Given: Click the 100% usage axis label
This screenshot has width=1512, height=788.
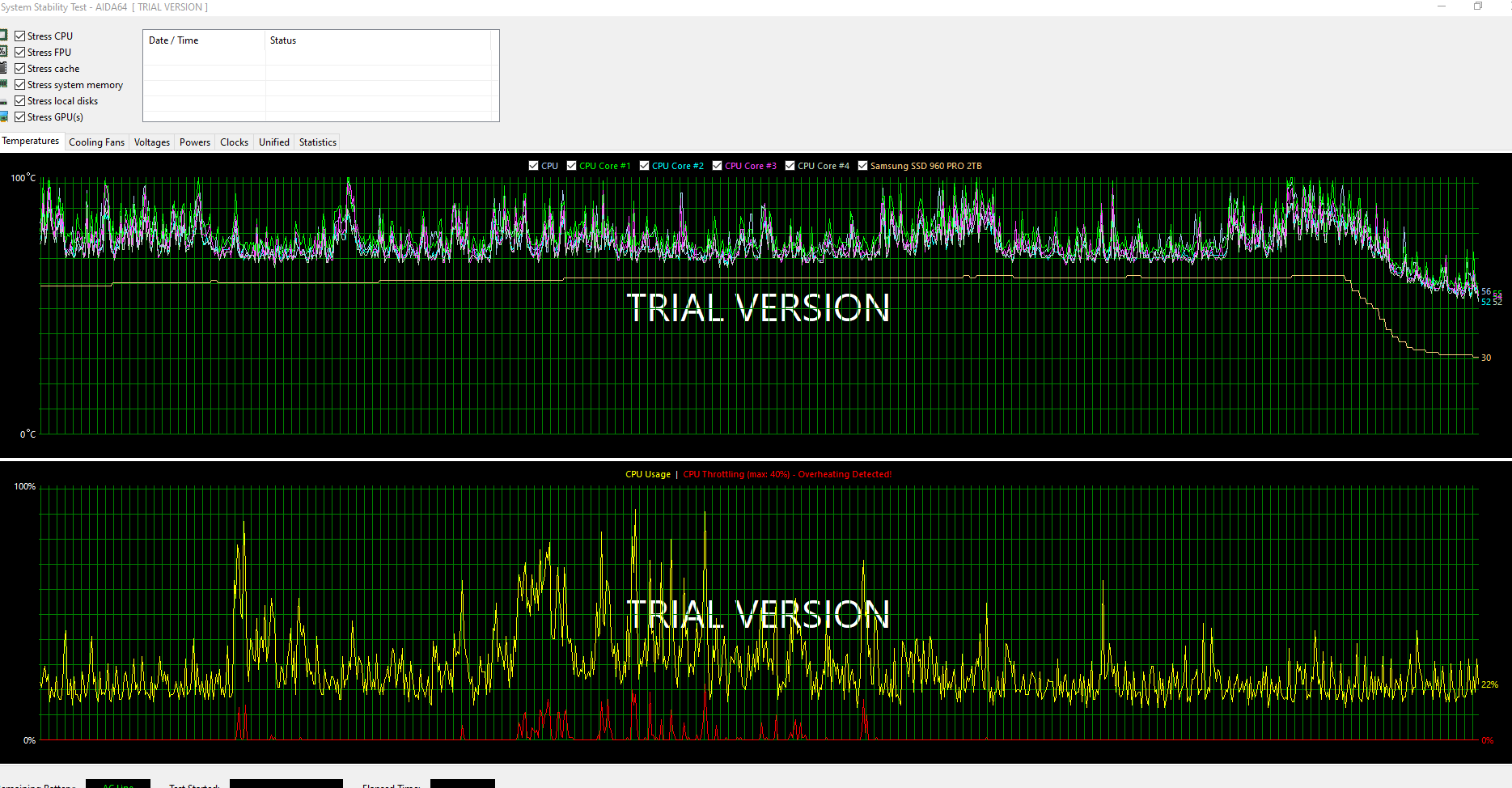Looking at the screenshot, I should [25, 486].
